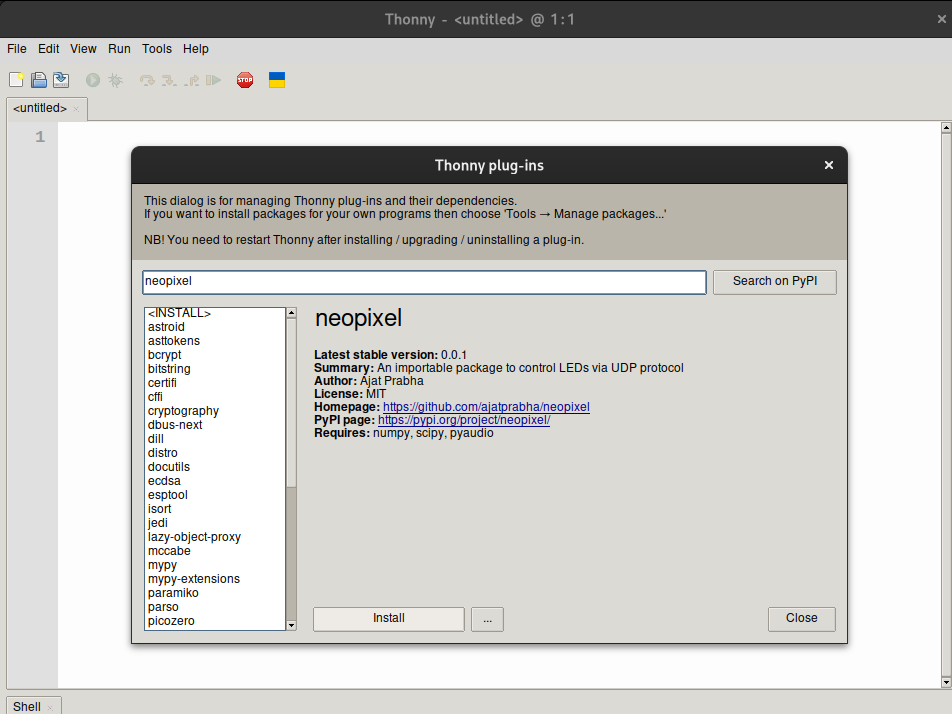
Task: Click the package list scrollbar thumb
Action: pos(291,402)
